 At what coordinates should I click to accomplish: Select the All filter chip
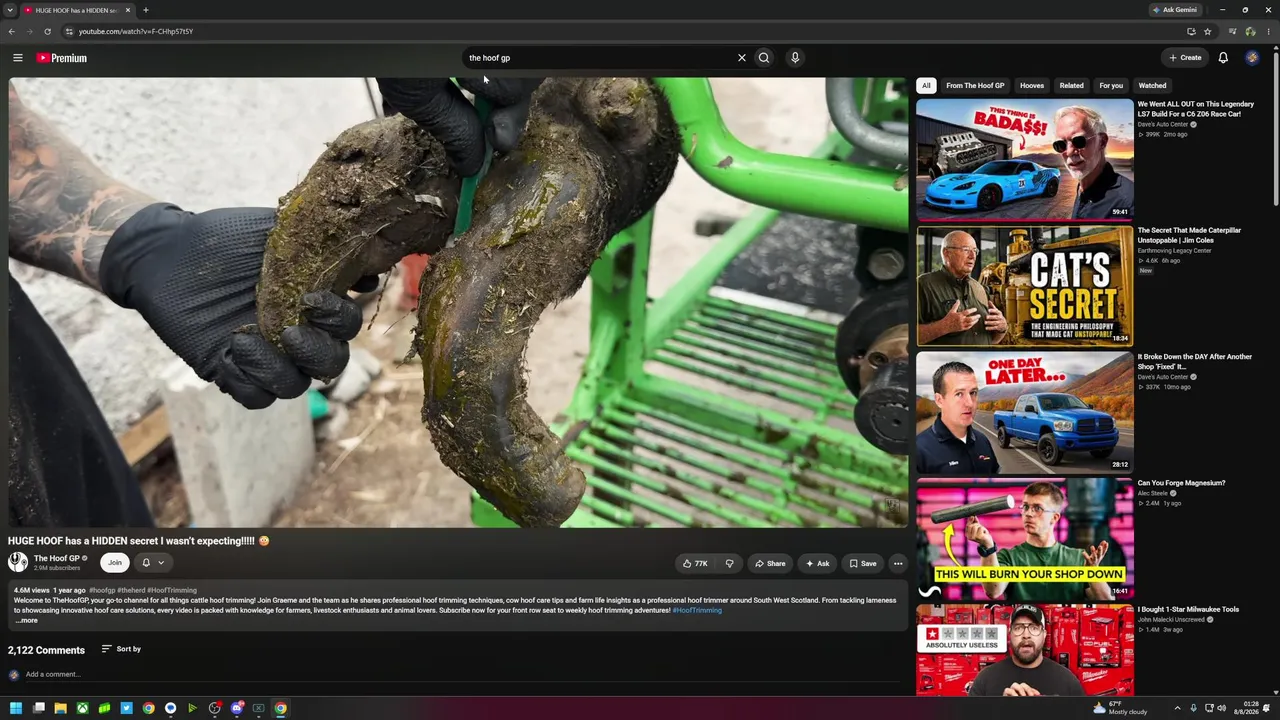[926, 86]
